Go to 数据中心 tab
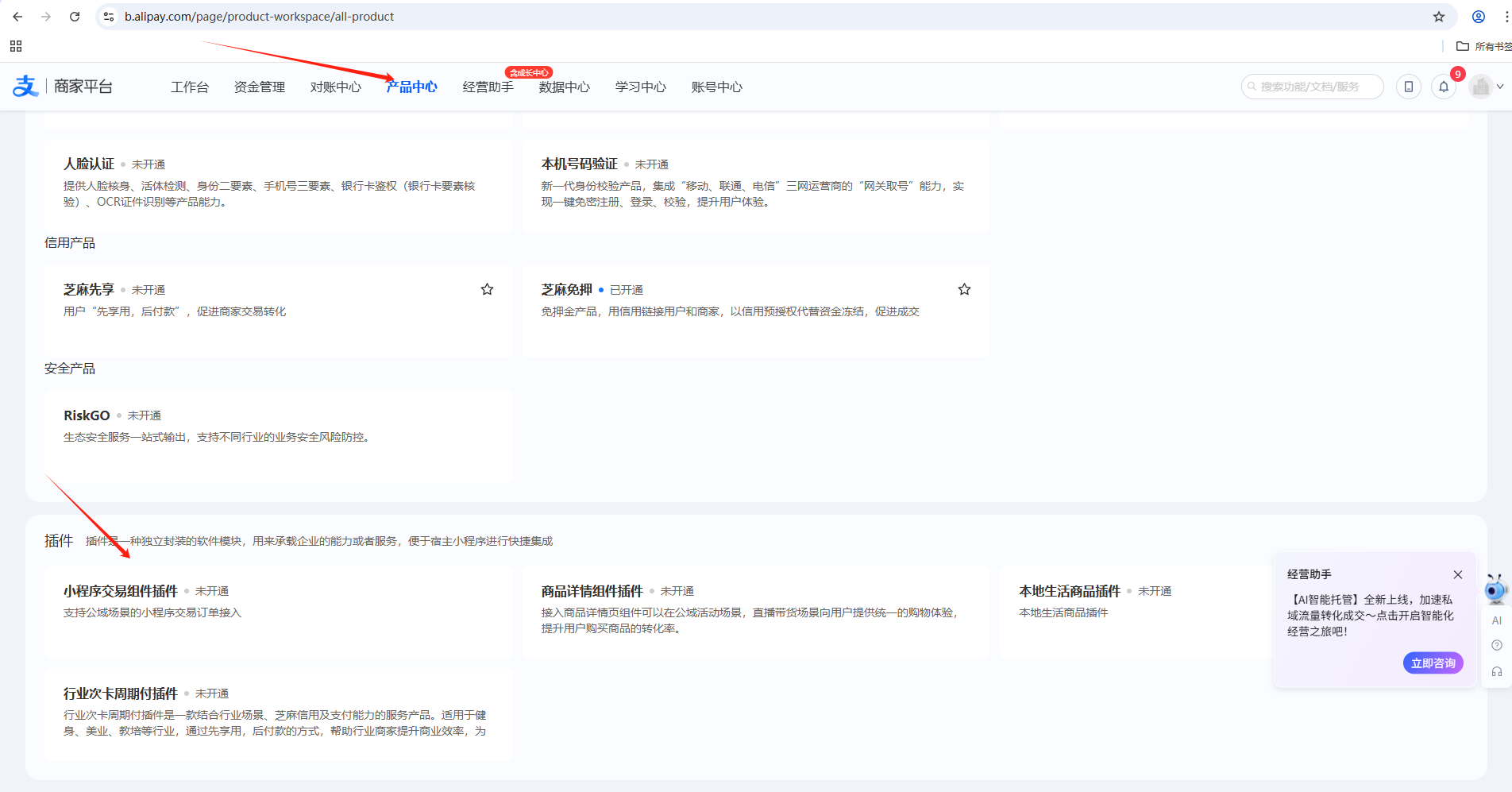Screen dimensions: 1512x792 point(565,87)
